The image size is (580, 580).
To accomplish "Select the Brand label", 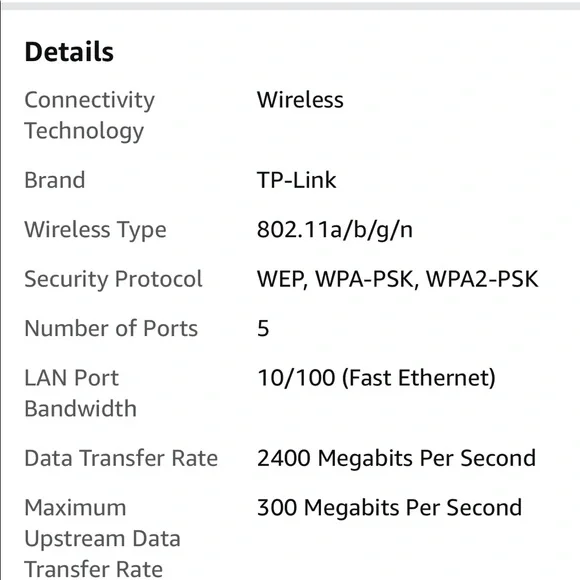I will 55,180.
